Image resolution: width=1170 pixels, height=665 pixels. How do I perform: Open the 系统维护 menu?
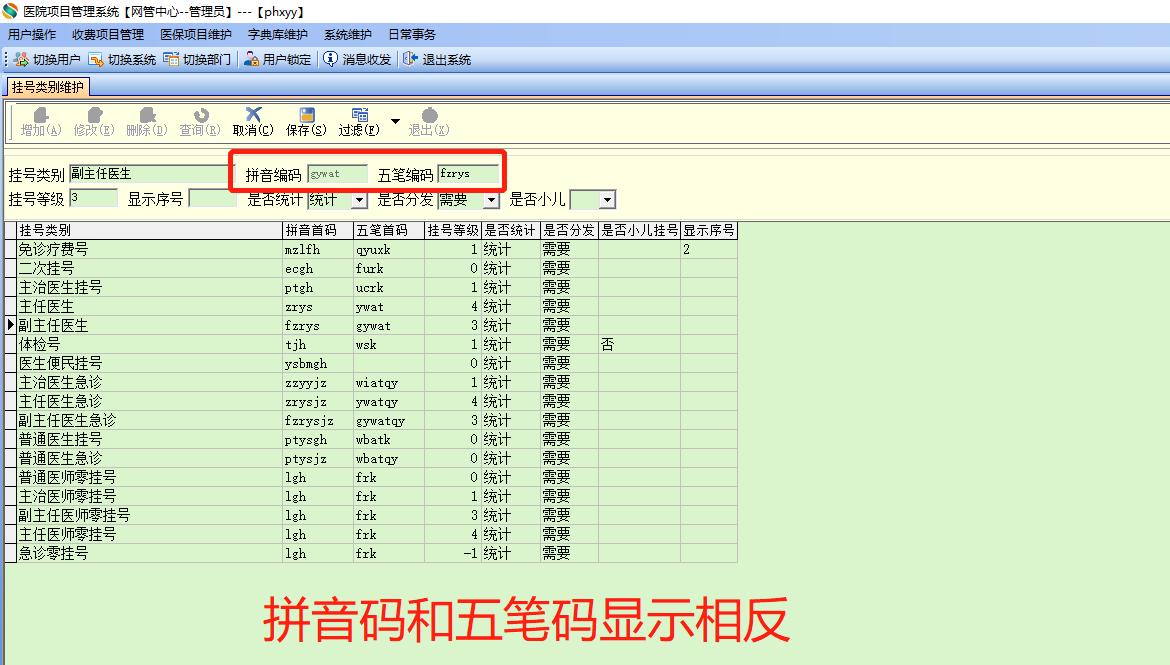[348, 34]
